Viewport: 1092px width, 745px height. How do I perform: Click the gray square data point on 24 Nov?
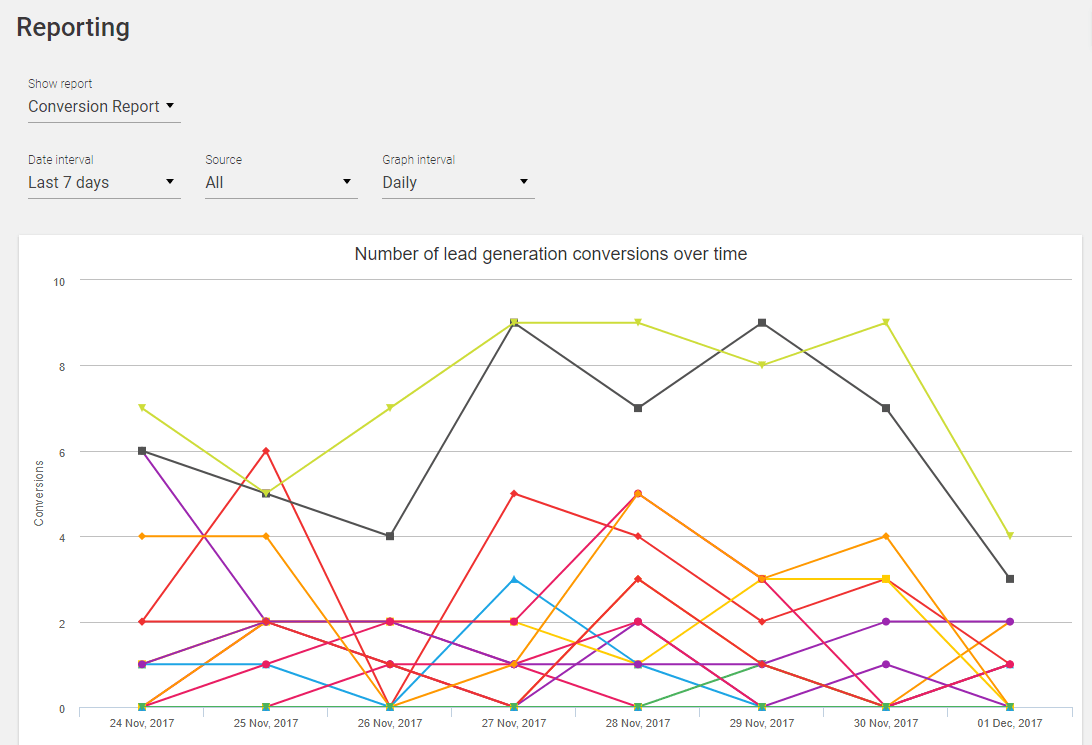click(x=142, y=451)
